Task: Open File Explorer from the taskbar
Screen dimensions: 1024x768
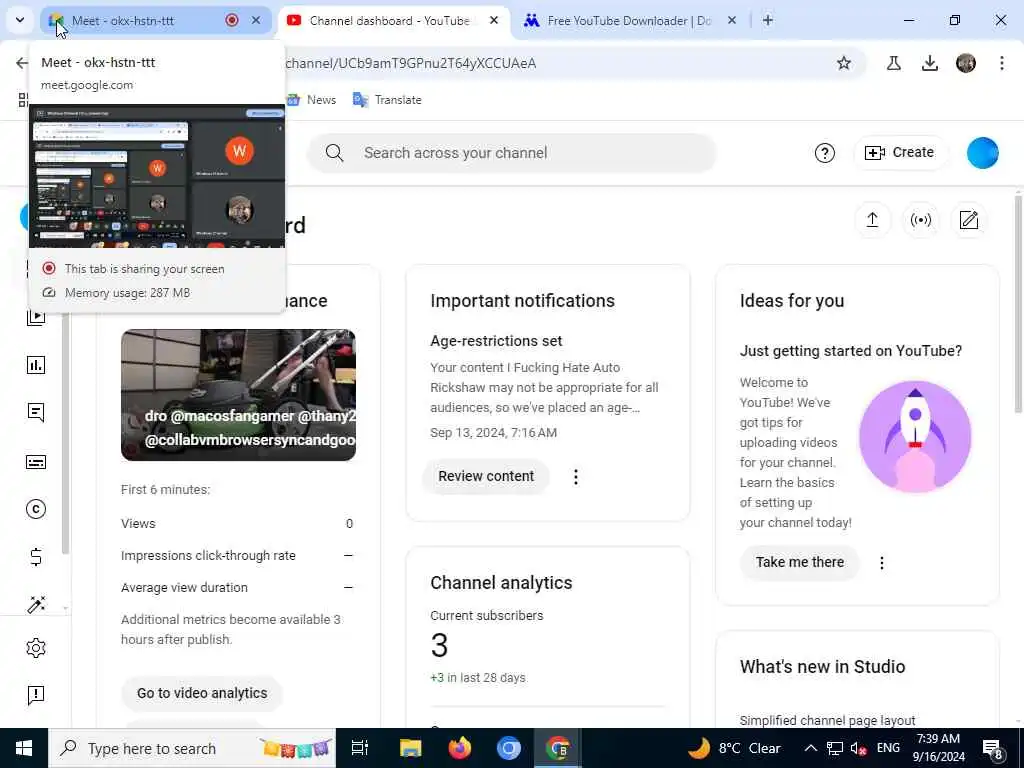Action: point(410,748)
